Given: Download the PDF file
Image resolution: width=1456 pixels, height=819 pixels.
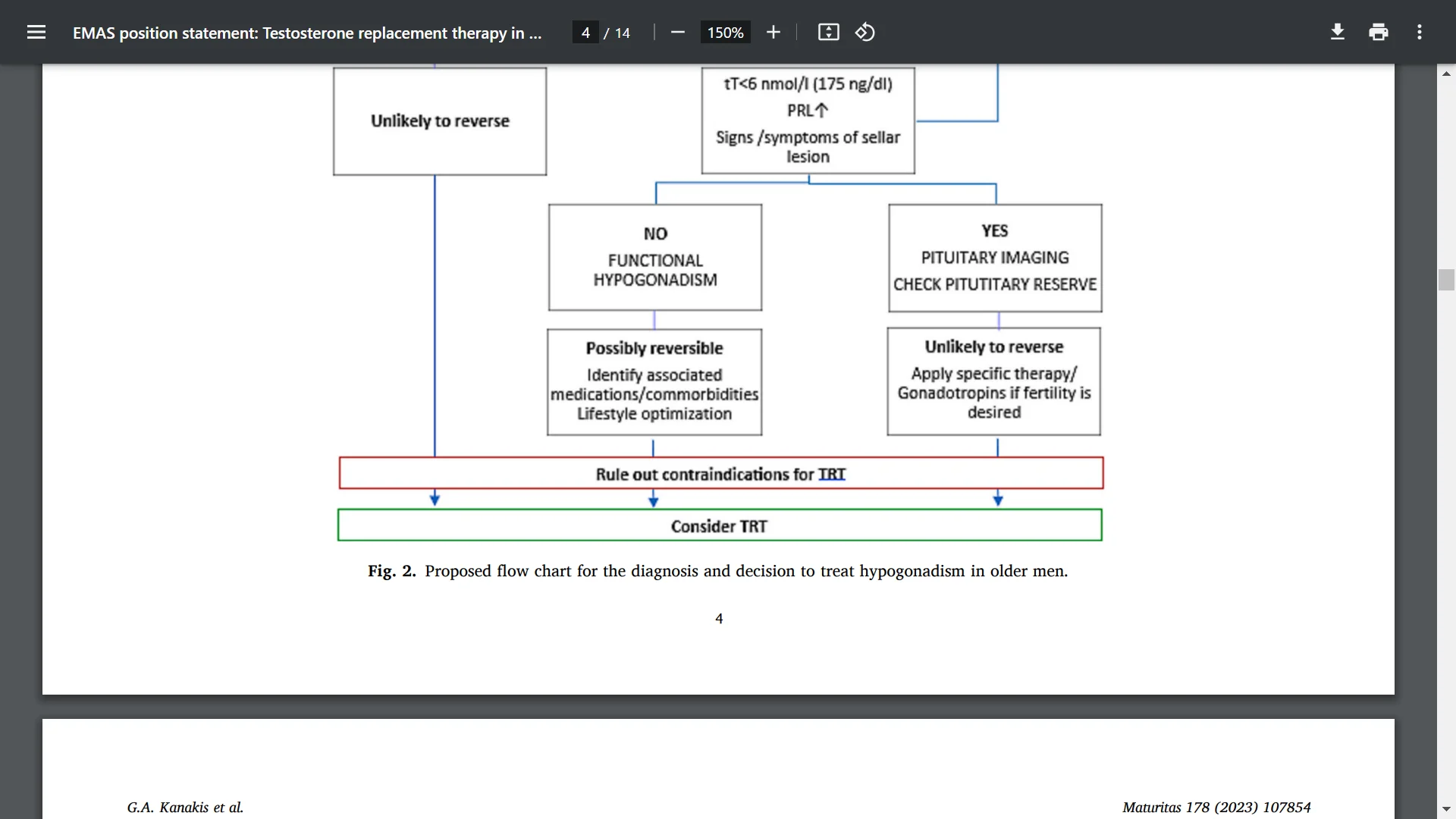Looking at the screenshot, I should click(x=1338, y=32).
